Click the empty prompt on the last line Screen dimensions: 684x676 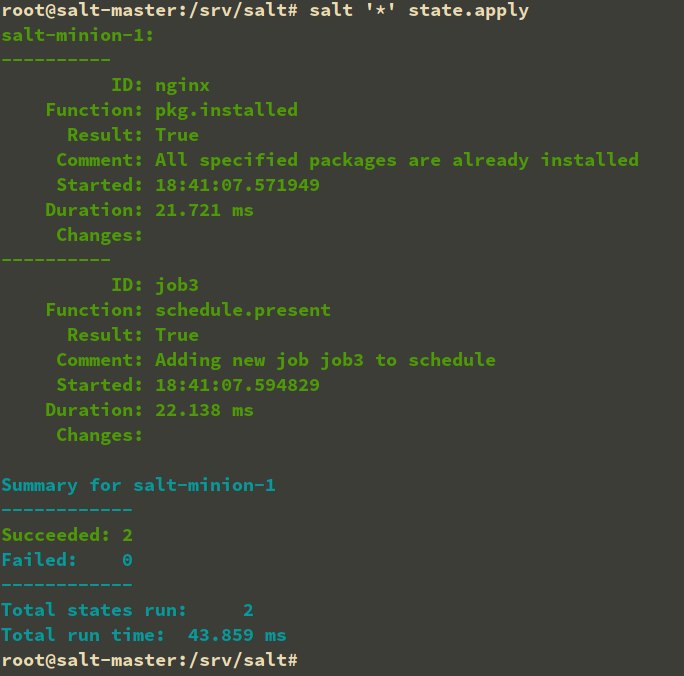pos(308,660)
